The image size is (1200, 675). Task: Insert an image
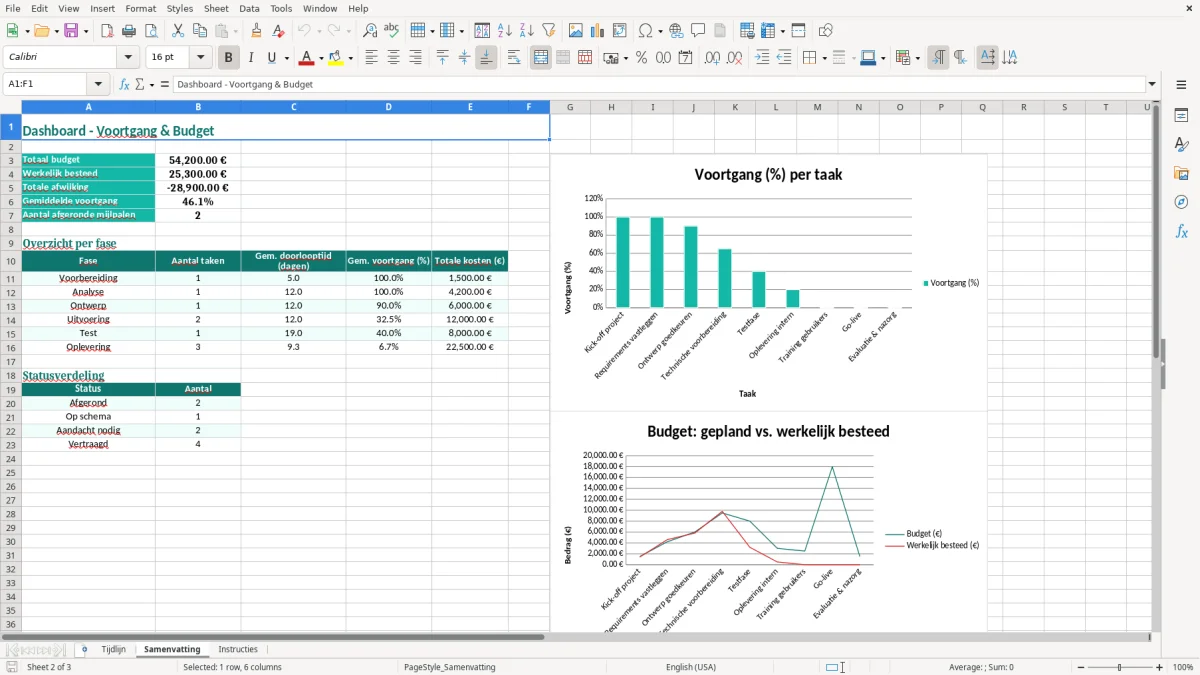(576, 31)
